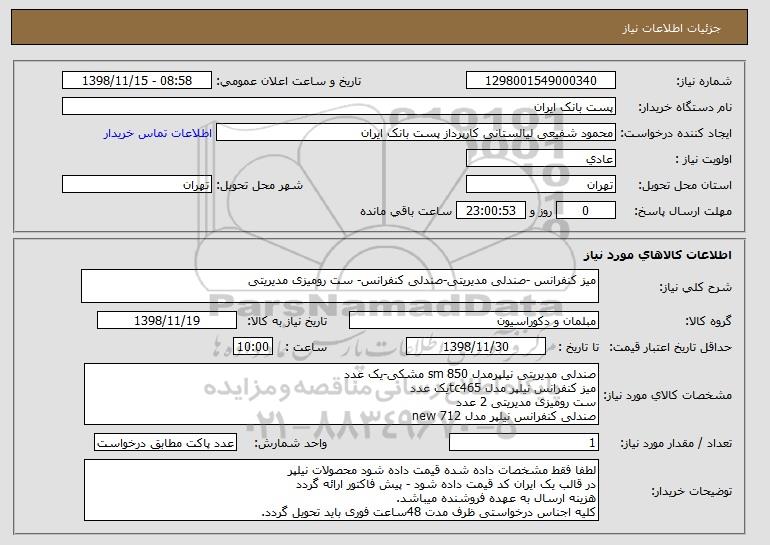
Task: Click the label 'استان محل تحویل:'
Action: pyautogui.click(x=685, y=185)
